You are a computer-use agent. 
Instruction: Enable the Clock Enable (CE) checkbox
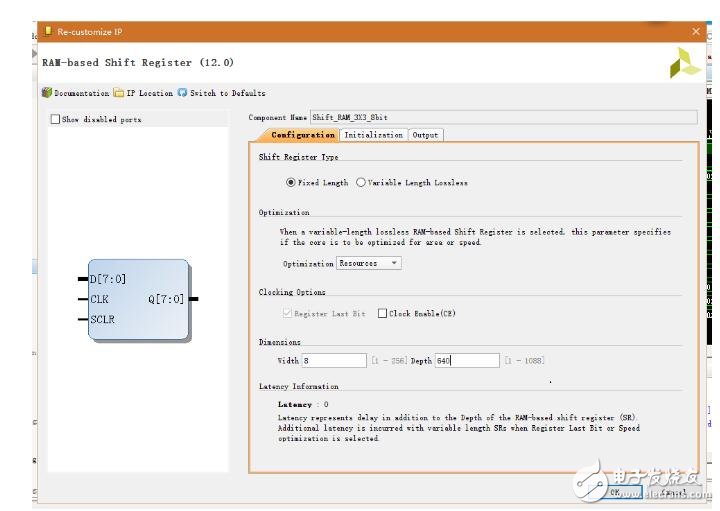click(x=382, y=313)
